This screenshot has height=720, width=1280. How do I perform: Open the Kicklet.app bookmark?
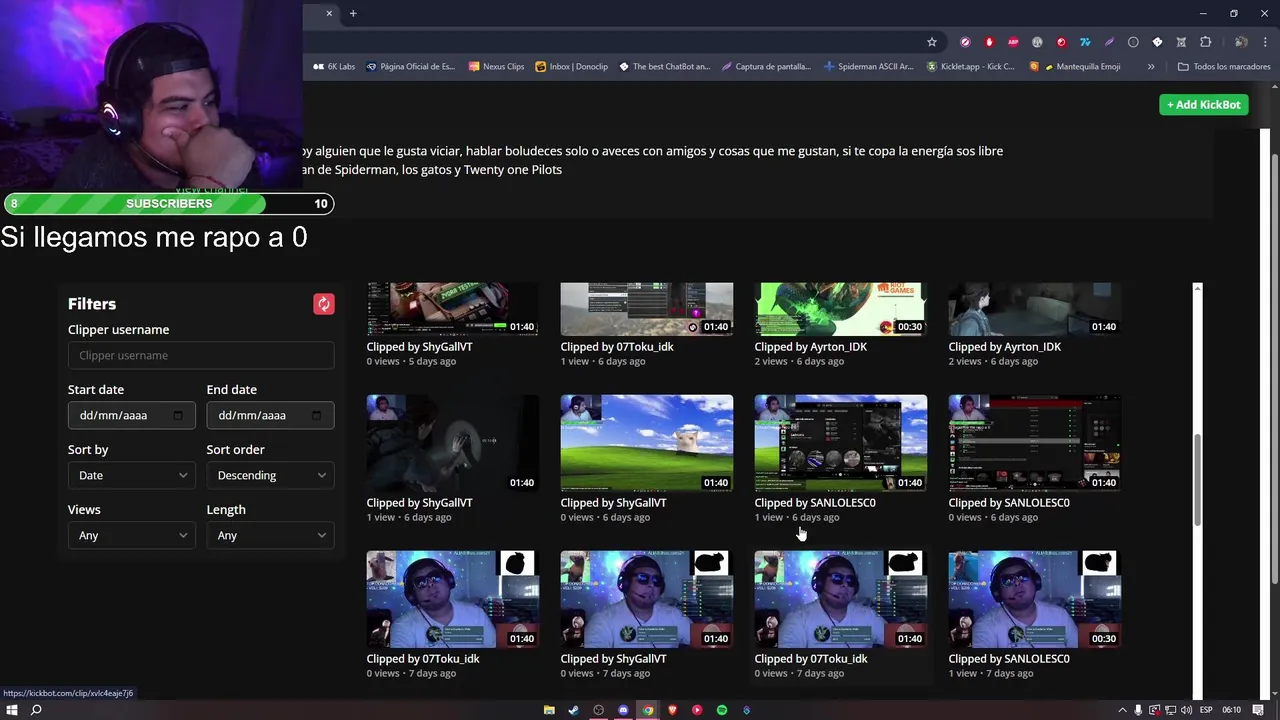[971, 67]
